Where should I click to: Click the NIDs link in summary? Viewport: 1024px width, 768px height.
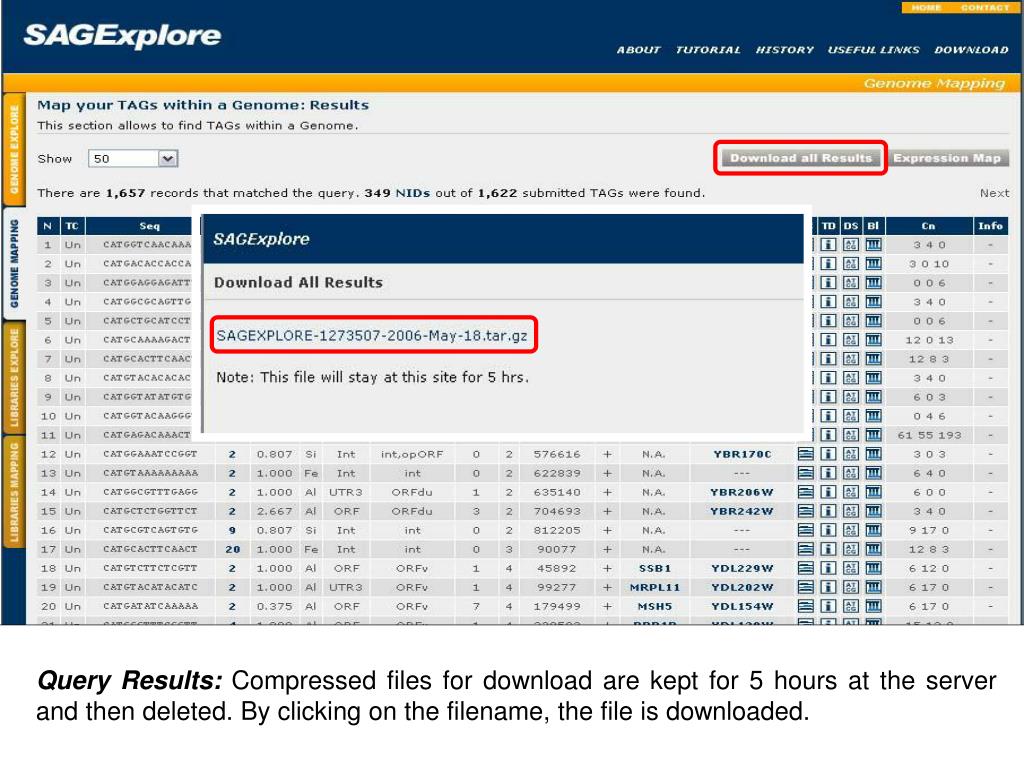(x=412, y=193)
